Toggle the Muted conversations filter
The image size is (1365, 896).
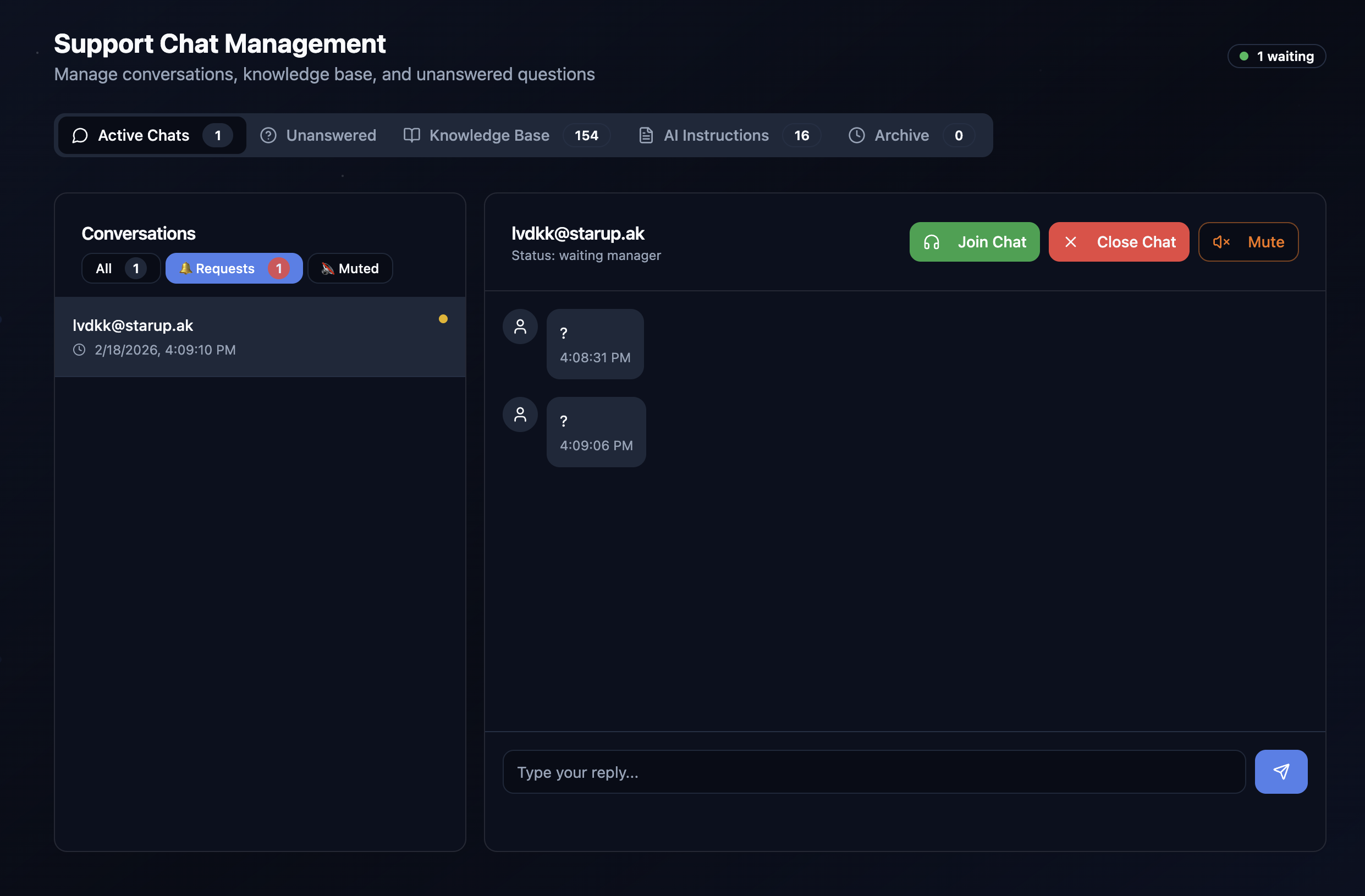[350, 268]
